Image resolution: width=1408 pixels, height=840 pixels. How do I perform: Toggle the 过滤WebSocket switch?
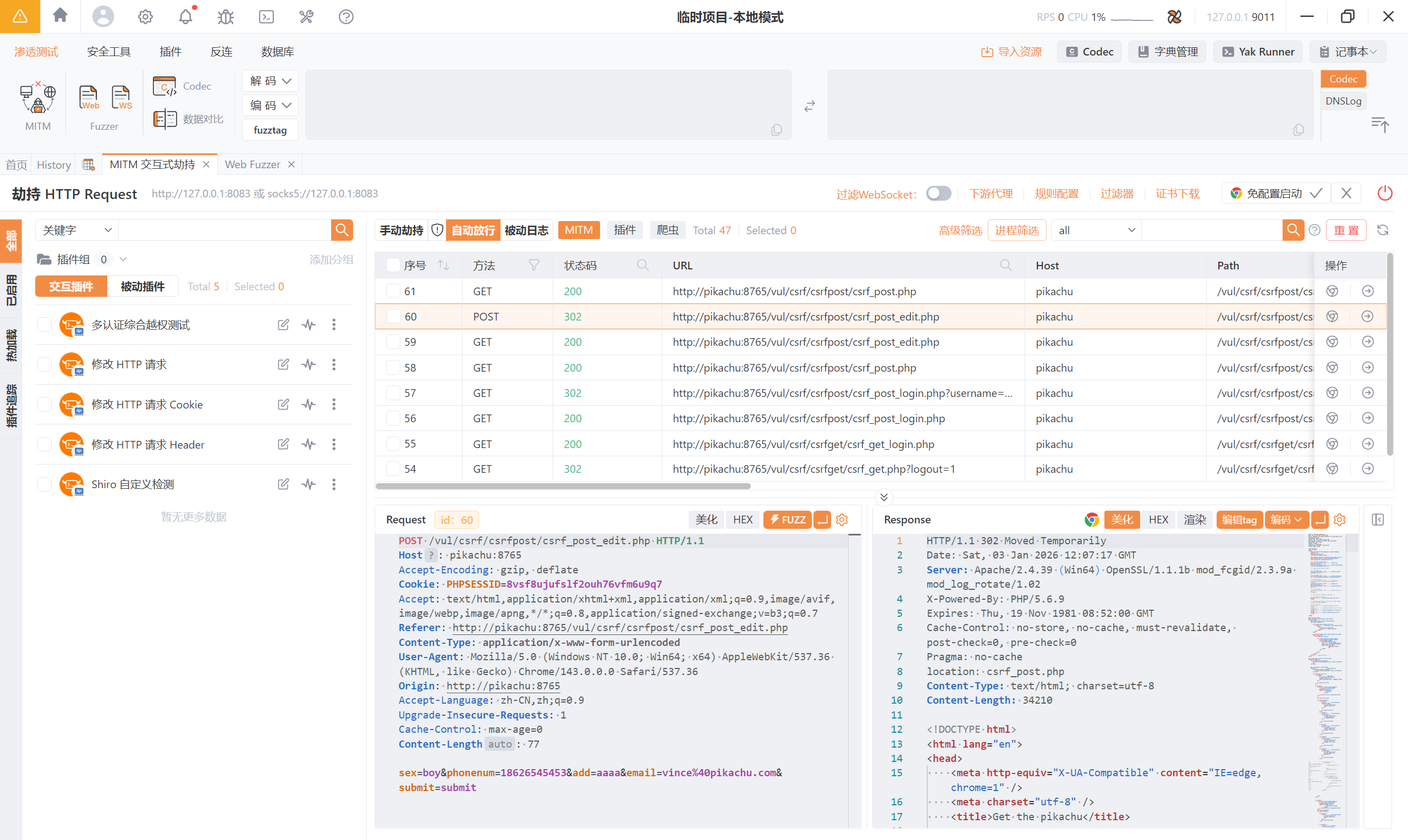tap(938, 194)
